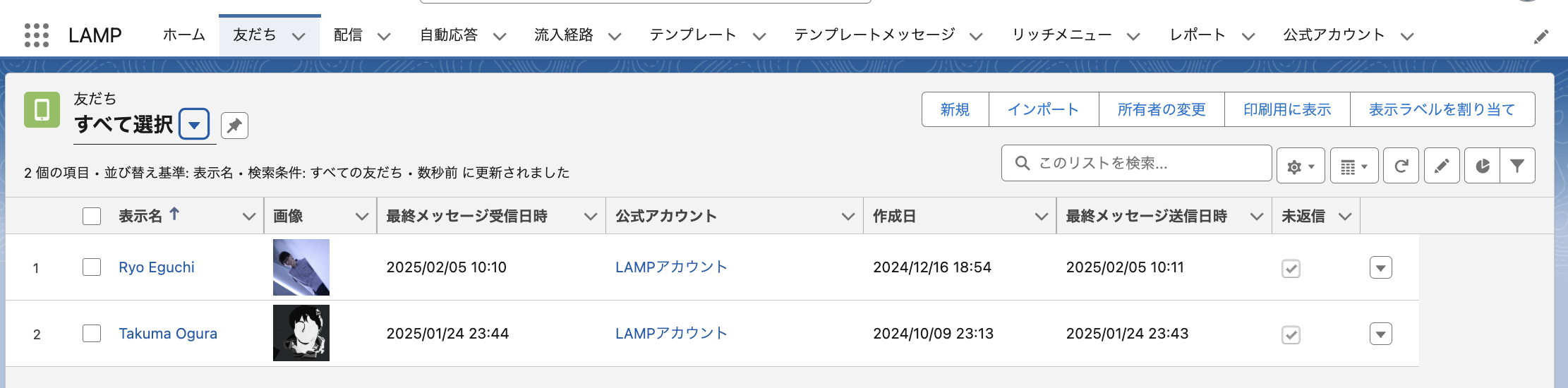The image size is (1568, 388).
Task: Open the table display-as icon menu
Action: [1353, 166]
